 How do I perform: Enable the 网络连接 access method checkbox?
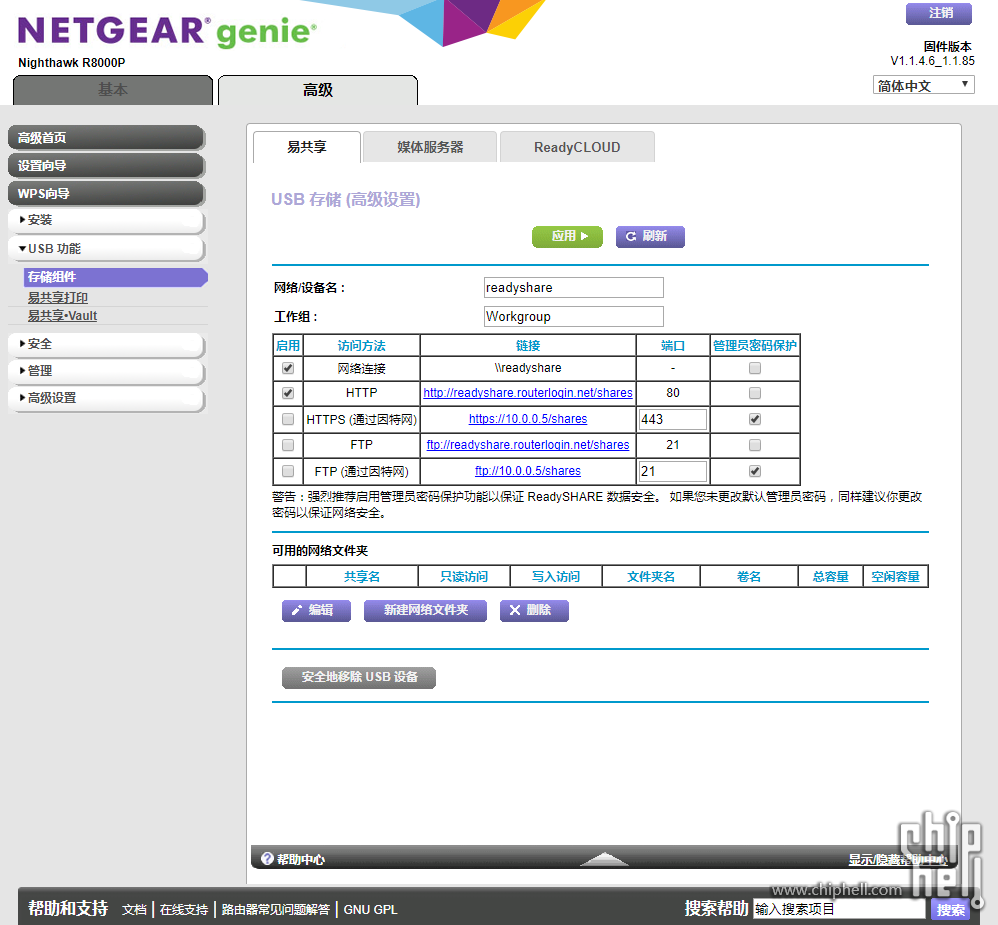(288, 368)
